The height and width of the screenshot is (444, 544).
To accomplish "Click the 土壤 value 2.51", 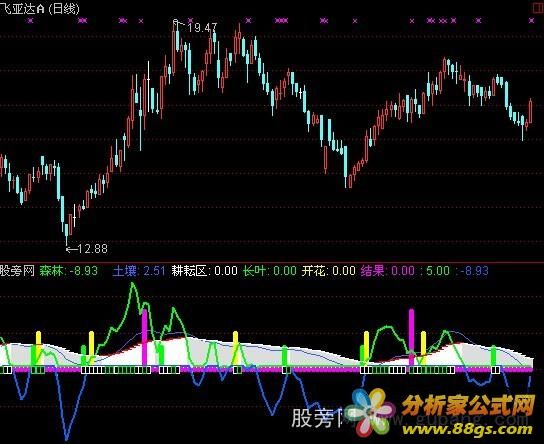I will [x=154, y=271].
